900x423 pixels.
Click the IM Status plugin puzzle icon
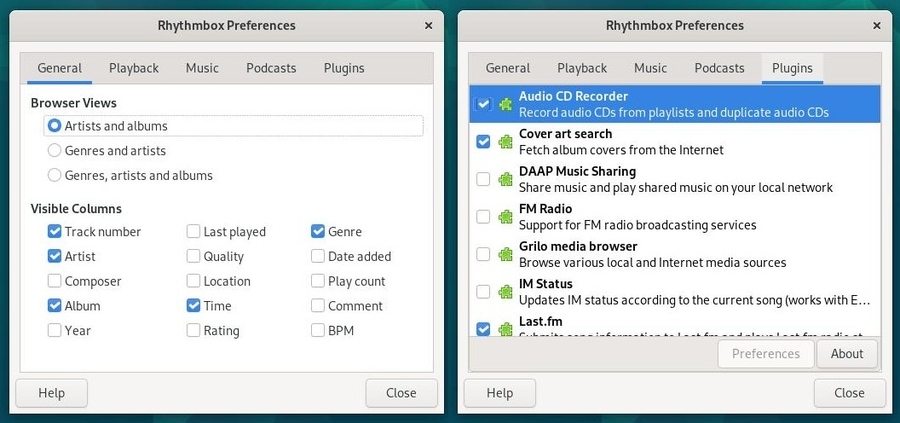505,292
